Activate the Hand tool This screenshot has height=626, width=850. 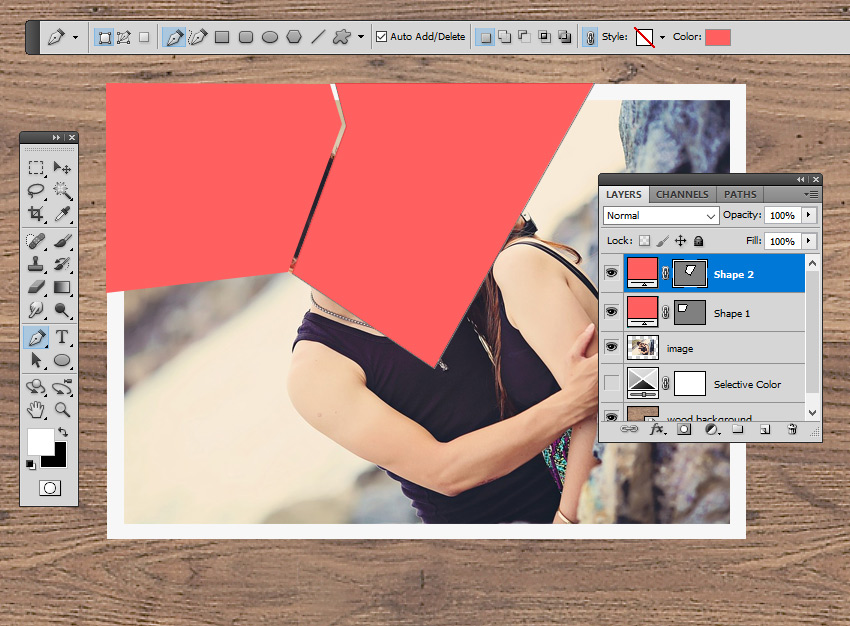point(36,409)
